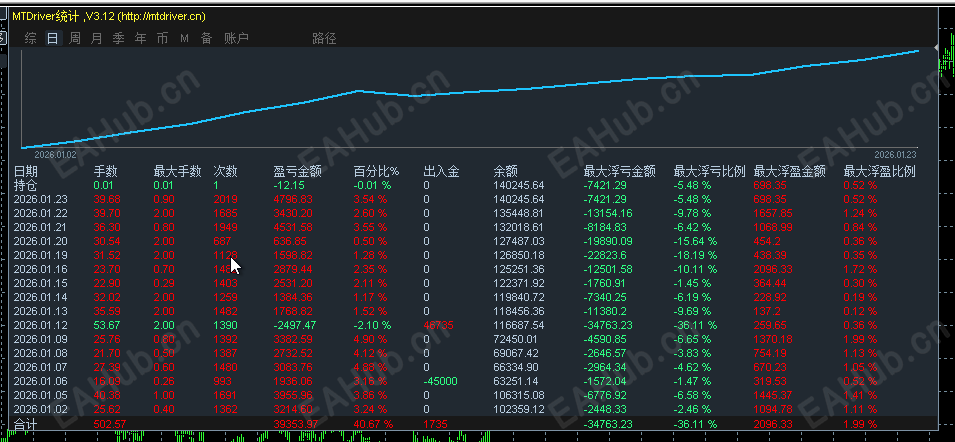
Task: Click the 最大浮亏比例 column header
Action: 710,172
